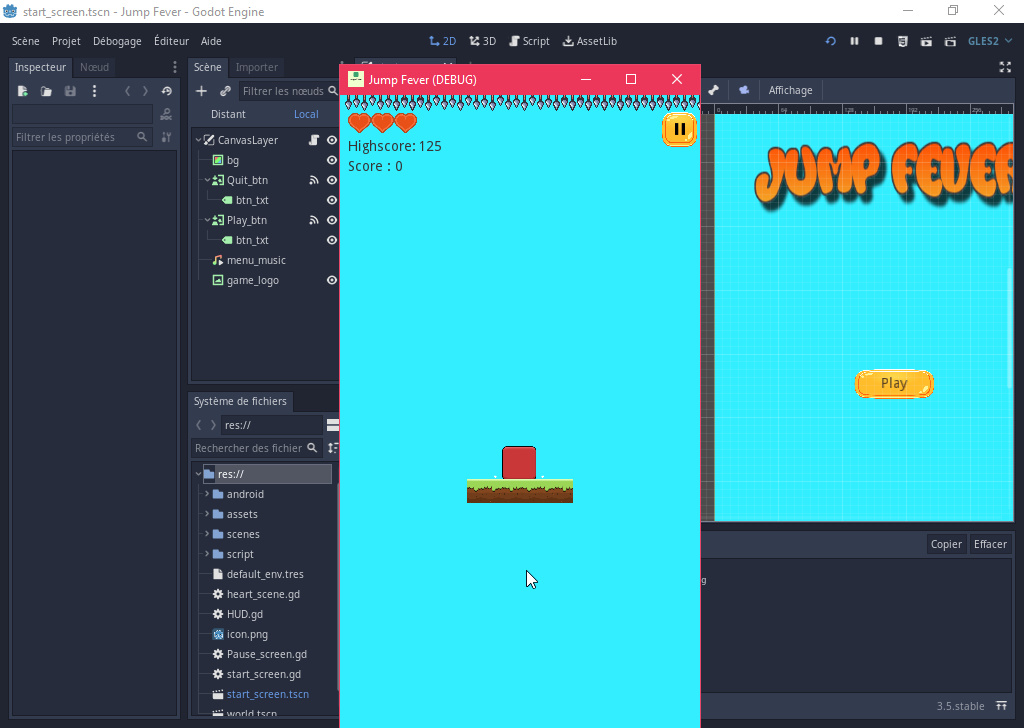Click the instance scene link icon

[225, 91]
